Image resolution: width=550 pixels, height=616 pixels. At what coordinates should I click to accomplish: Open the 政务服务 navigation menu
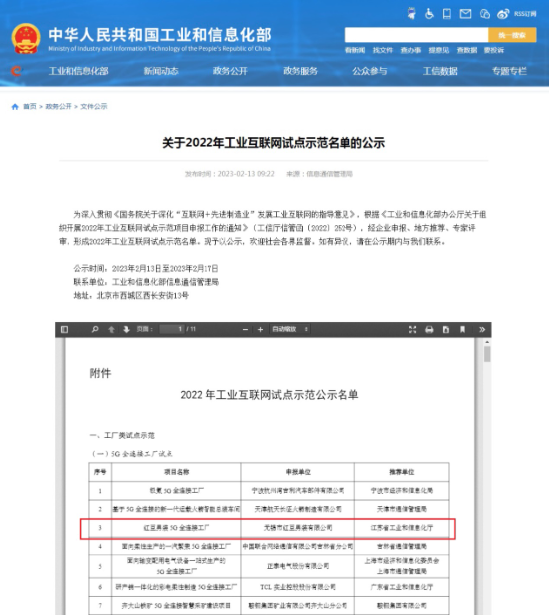pyautogui.click(x=301, y=71)
